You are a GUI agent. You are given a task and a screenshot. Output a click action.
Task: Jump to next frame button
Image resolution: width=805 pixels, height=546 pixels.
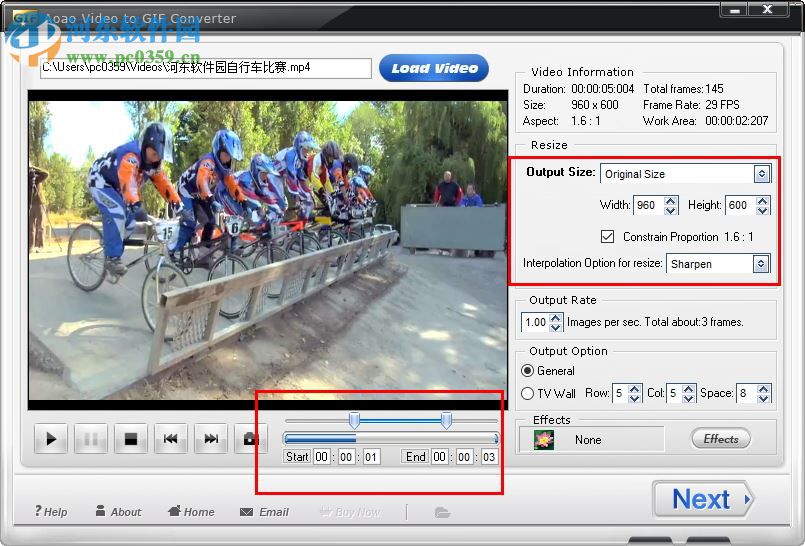pyautogui.click(x=211, y=438)
